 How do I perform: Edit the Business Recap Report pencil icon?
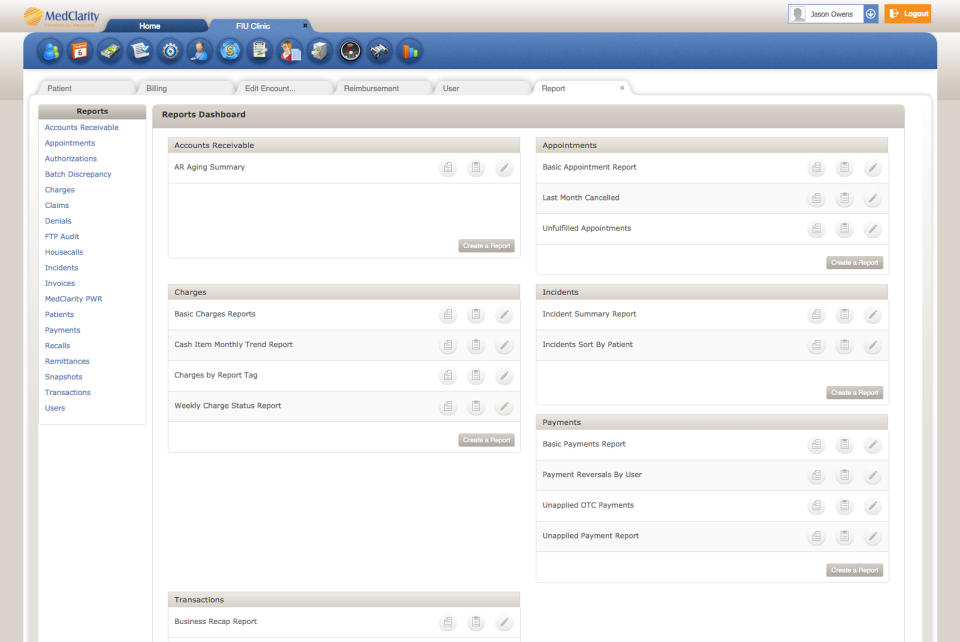coord(503,622)
